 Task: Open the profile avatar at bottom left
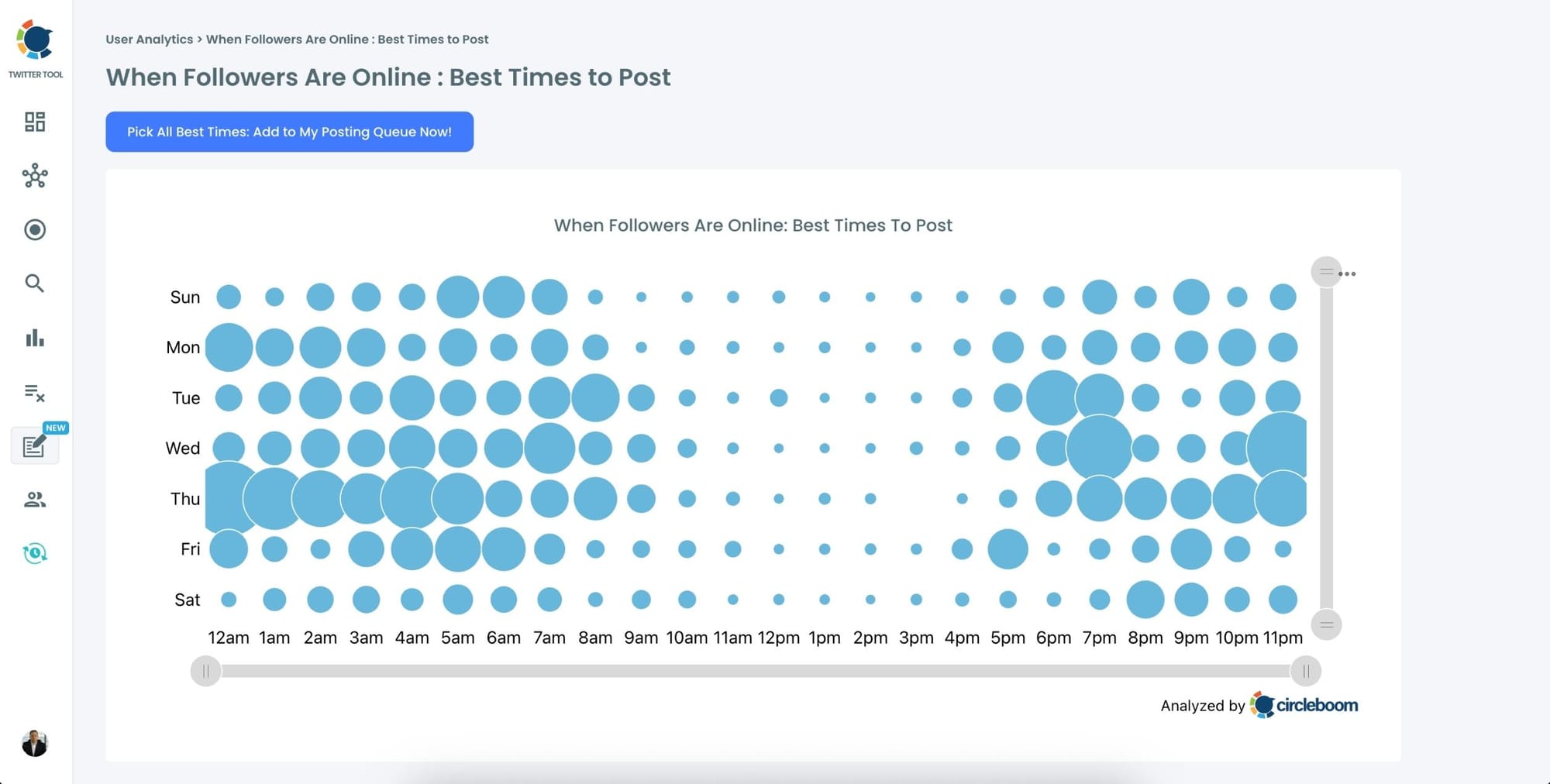click(34, 745)
